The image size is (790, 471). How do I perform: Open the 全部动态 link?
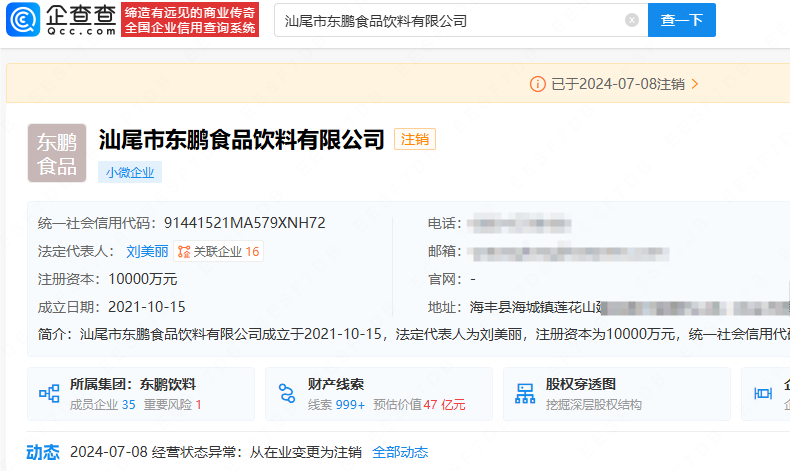tap(400, 452)
